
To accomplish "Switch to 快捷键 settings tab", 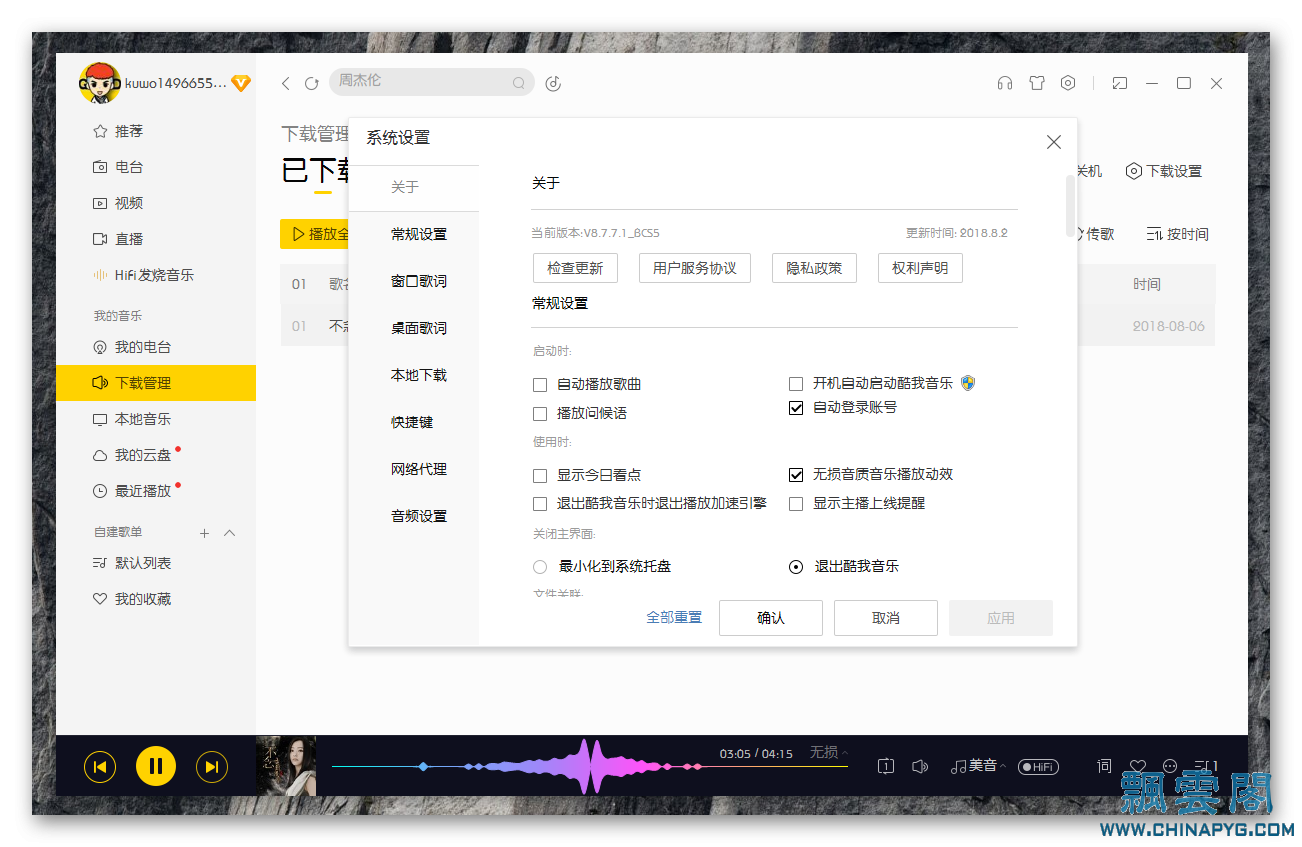I will pyautogui.click(x=412, y=422).
